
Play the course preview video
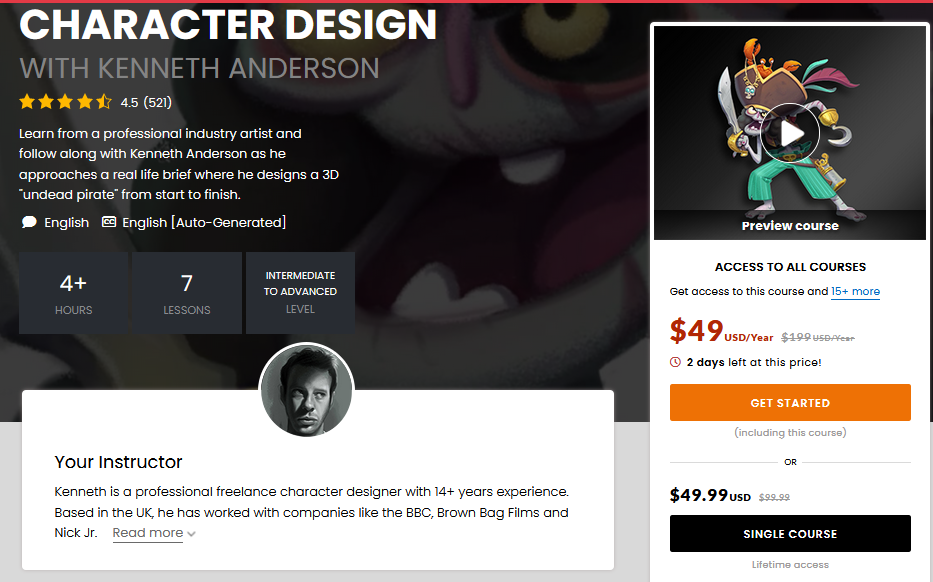point(789,133)
